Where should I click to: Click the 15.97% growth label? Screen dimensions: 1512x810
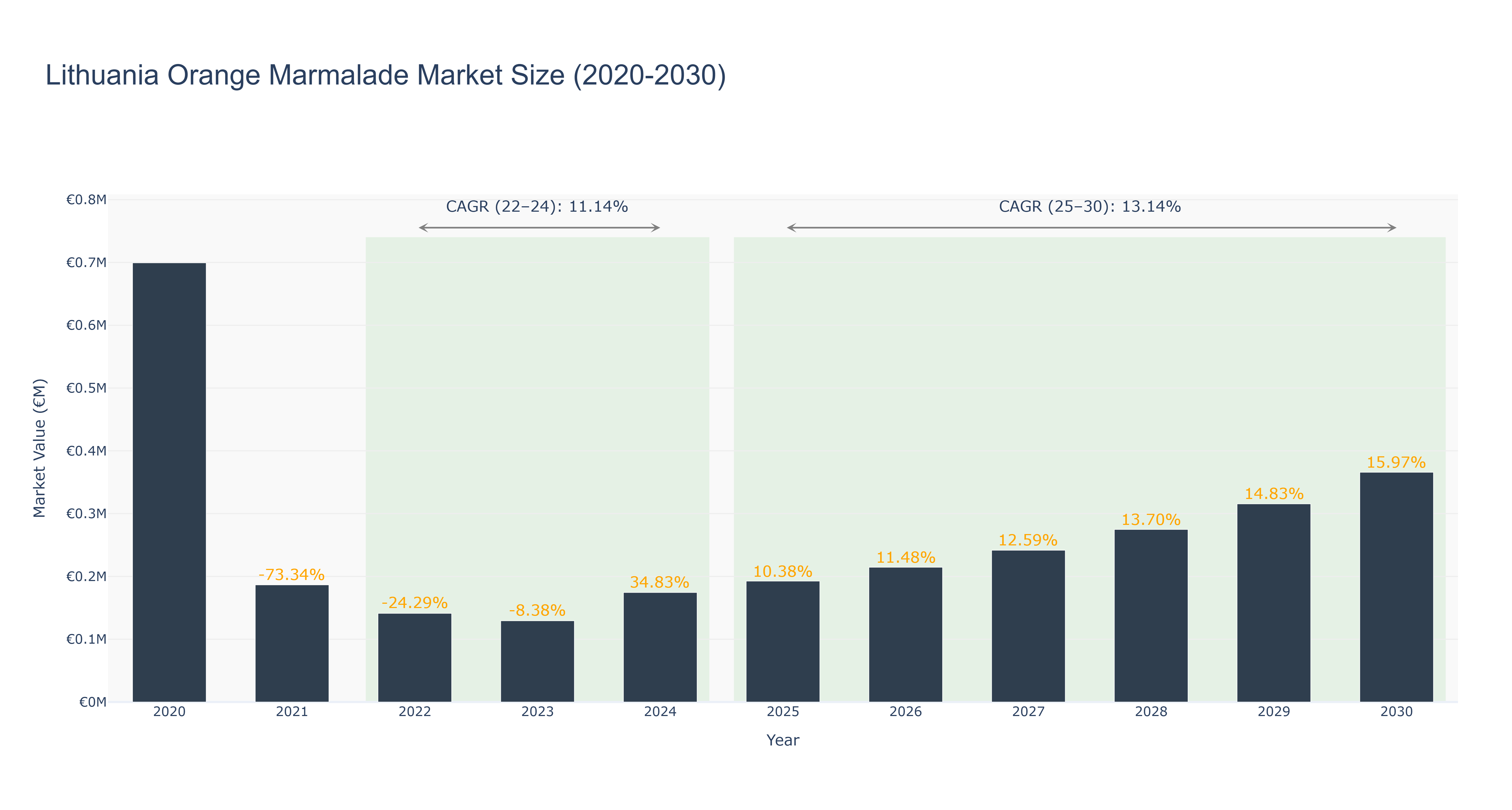(x=1396, y=463)
